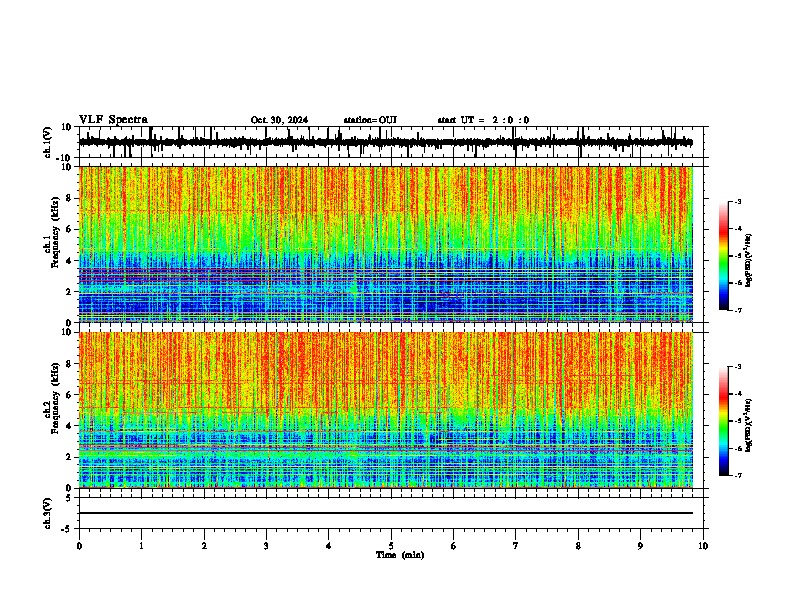The height and width of the screenshot is (612, 792).
Task: Click time axis tick label "8"
Action: (578, 546)
